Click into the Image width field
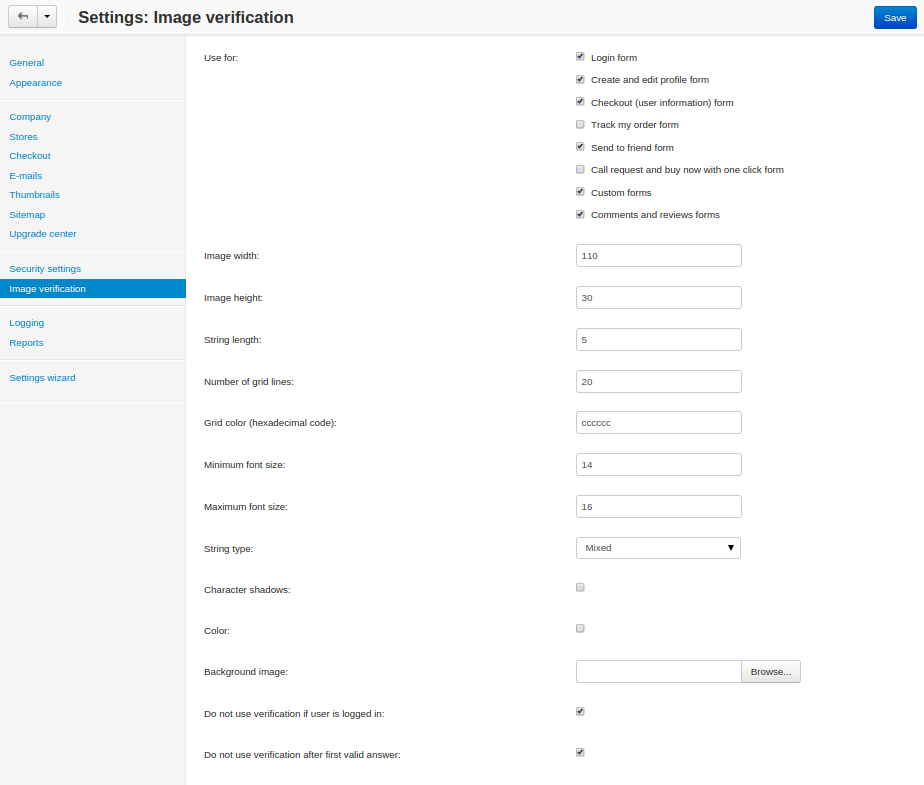This screenshot has height=785, width=924. (x=659, y=256)
